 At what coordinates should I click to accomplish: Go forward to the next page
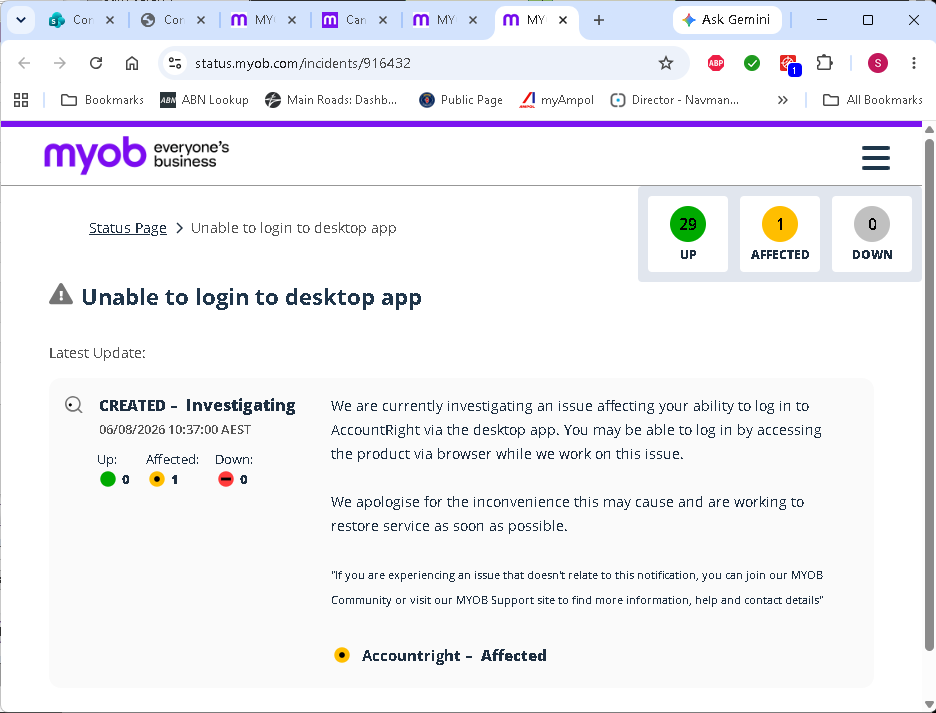coord(60,63)
